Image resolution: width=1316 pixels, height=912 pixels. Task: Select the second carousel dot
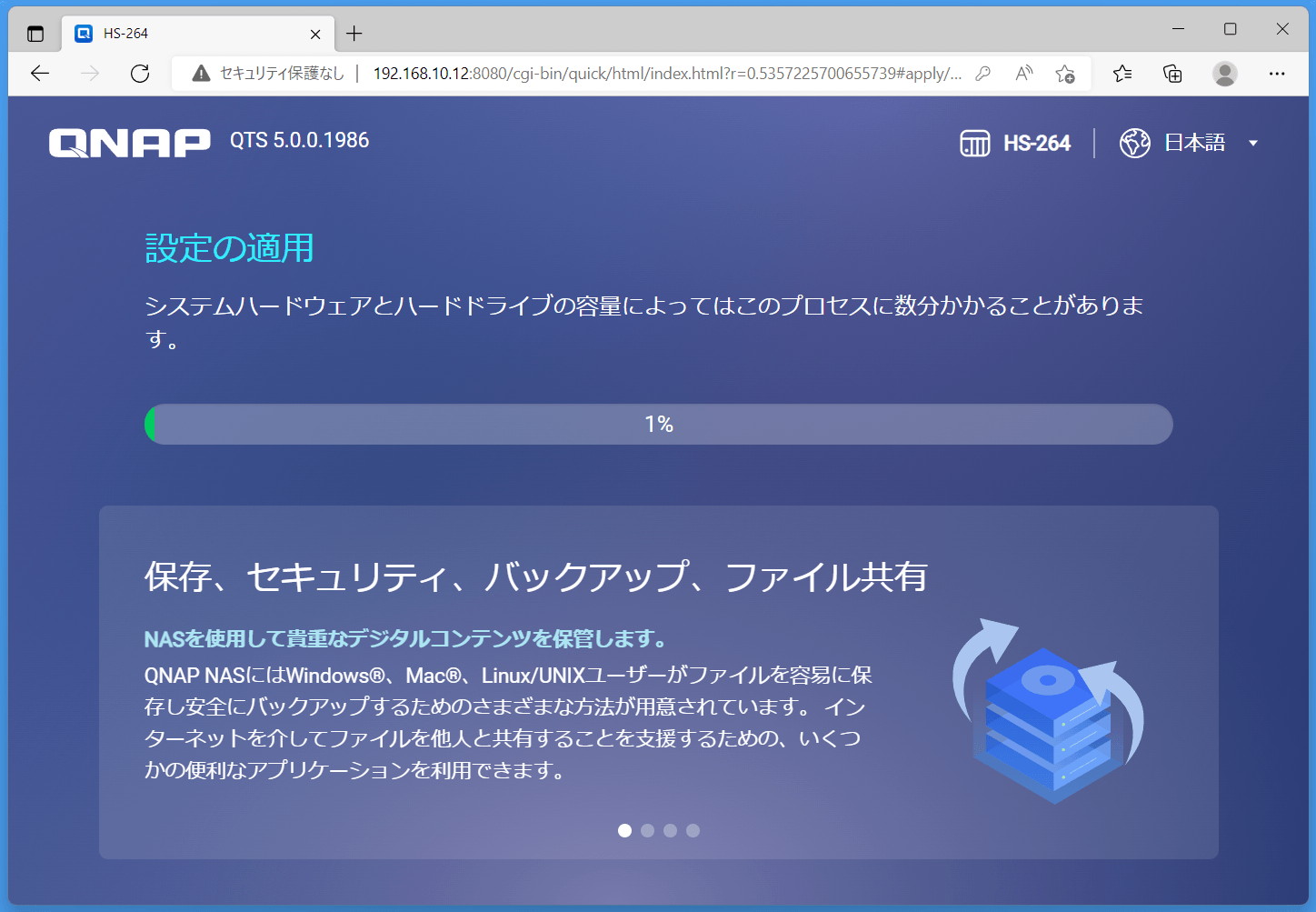(647, 830)
